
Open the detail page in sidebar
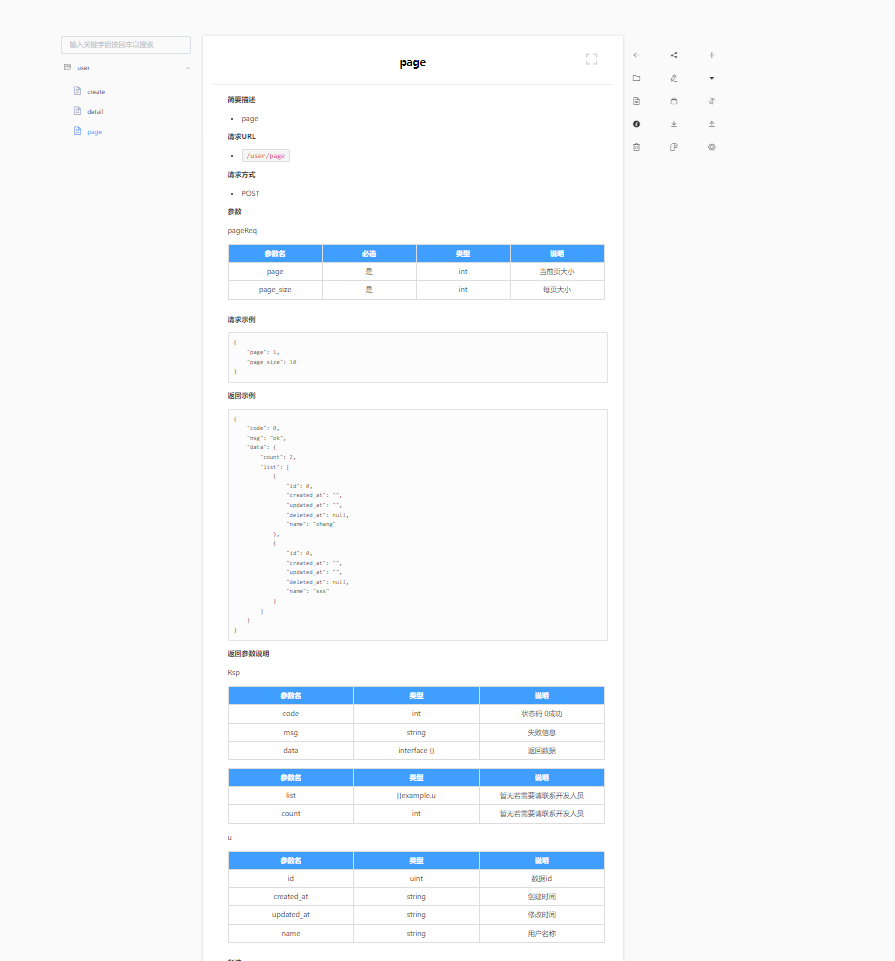95,112
